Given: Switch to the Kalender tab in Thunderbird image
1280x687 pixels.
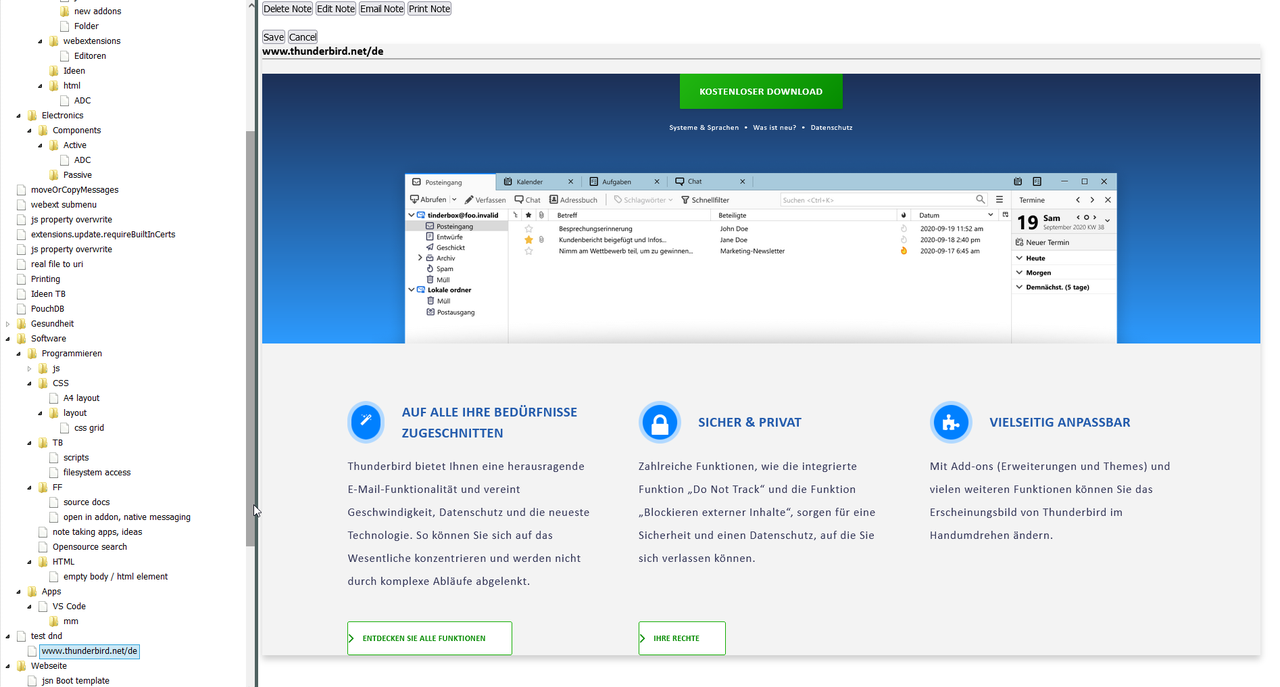Looking at the screenshot, I should [x=538, y=182].
